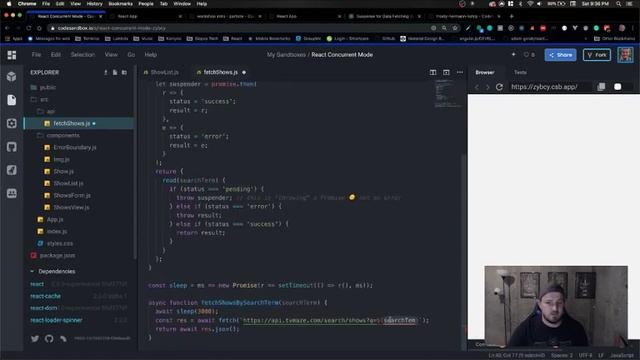Open the editor more options ellipsis
The width and height of the screenshot is (640, 360).
coord(460,72)
